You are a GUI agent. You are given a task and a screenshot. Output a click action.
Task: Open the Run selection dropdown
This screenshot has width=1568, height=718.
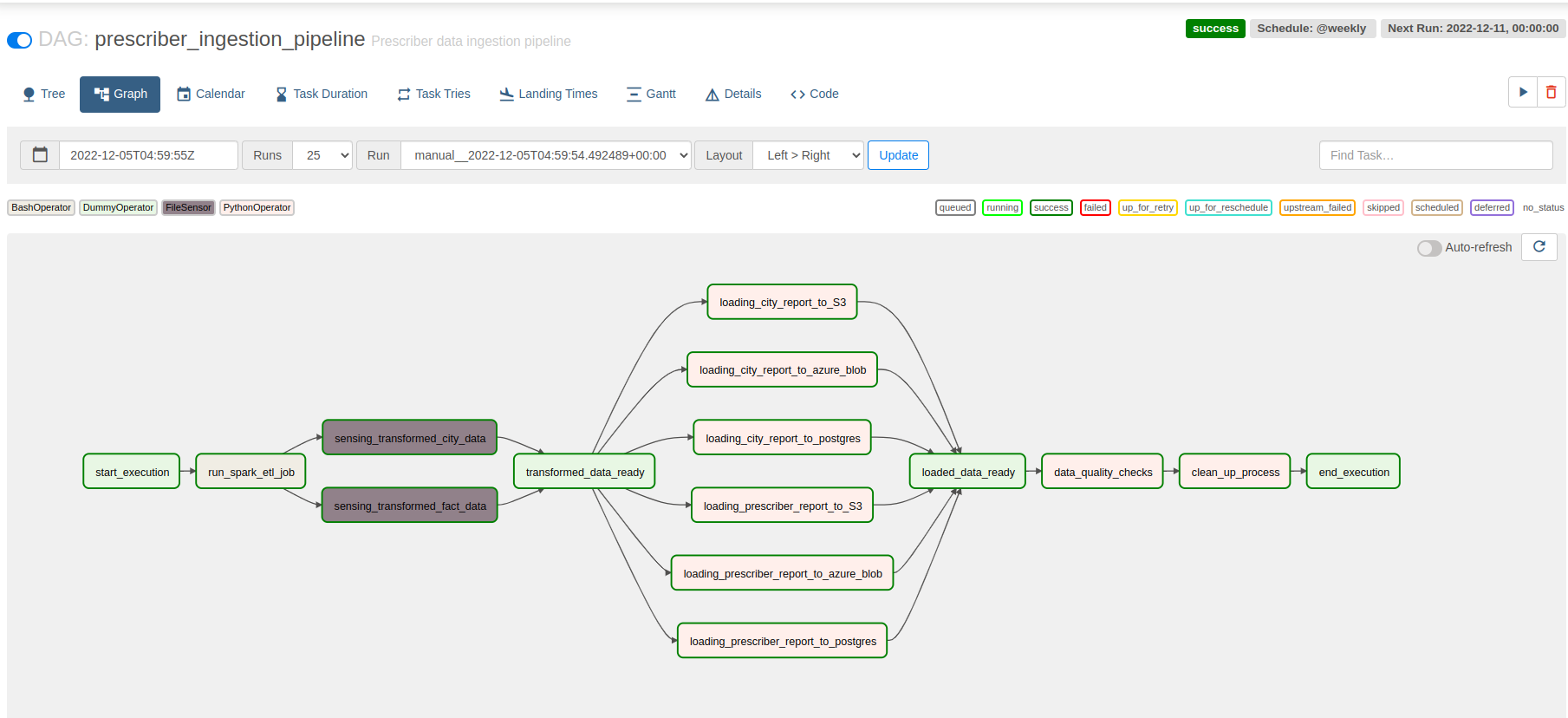546,155
